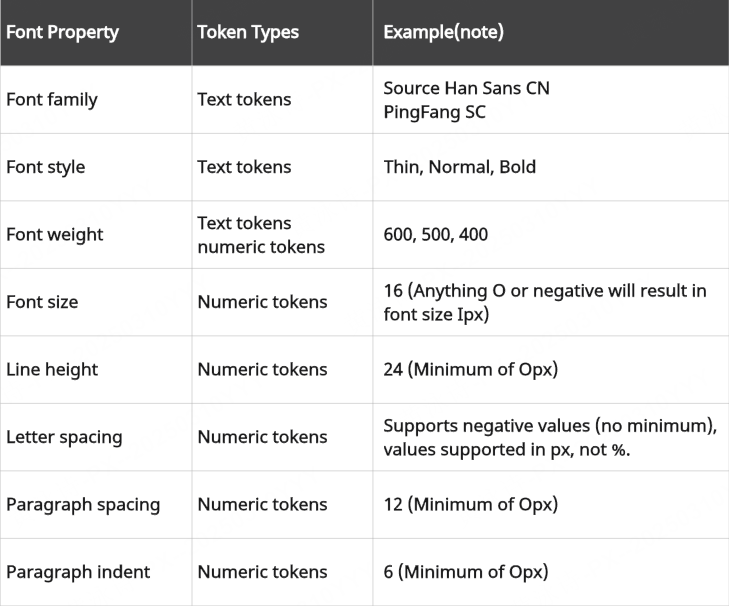
Task: Select the Font weight cell
Action: (x=55, y=235)
